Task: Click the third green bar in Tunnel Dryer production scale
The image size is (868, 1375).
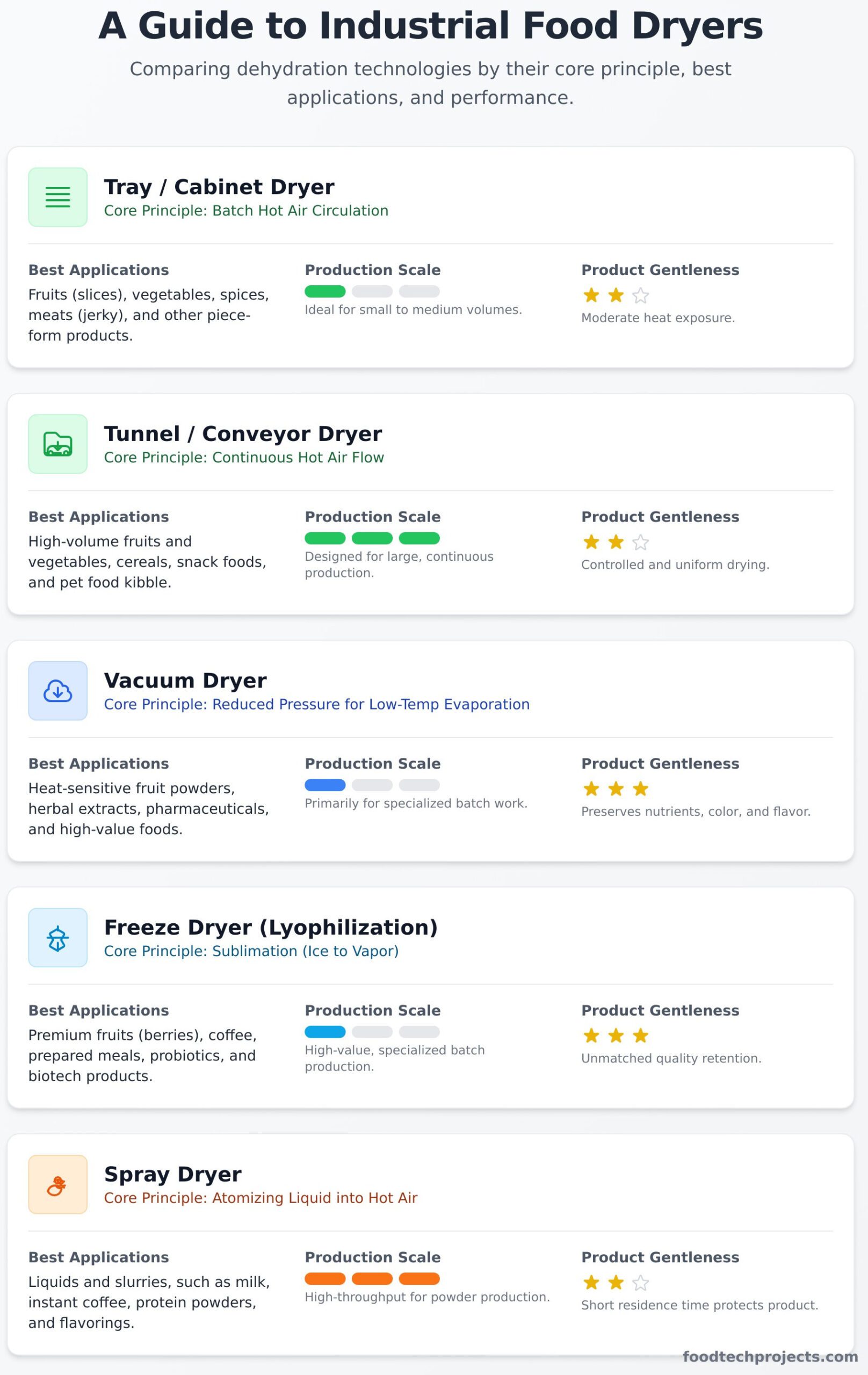Action: pyautogui.click(x=419, y=538)
